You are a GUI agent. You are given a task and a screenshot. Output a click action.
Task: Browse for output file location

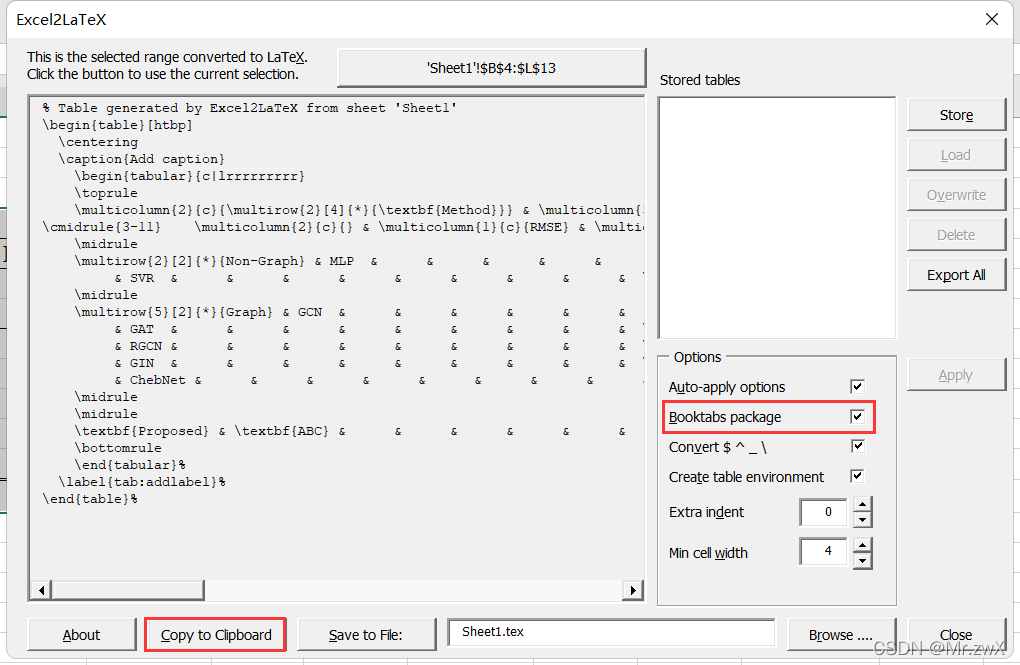pos(840,635)
